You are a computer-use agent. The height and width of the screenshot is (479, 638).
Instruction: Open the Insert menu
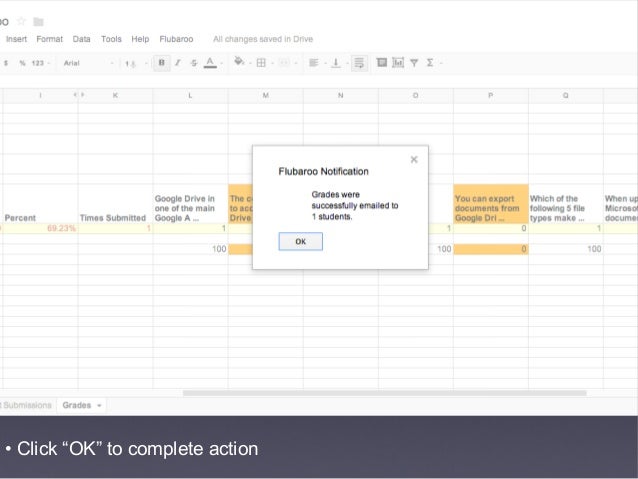pos(16,39)
